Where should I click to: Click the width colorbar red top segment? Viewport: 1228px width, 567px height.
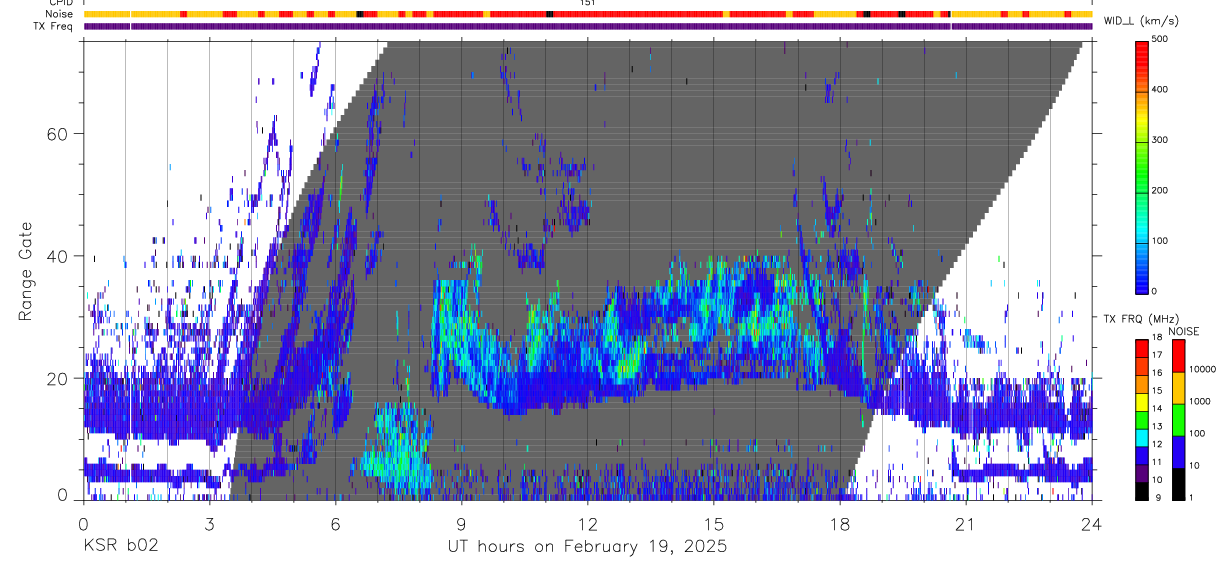[x=1141, y=60]
